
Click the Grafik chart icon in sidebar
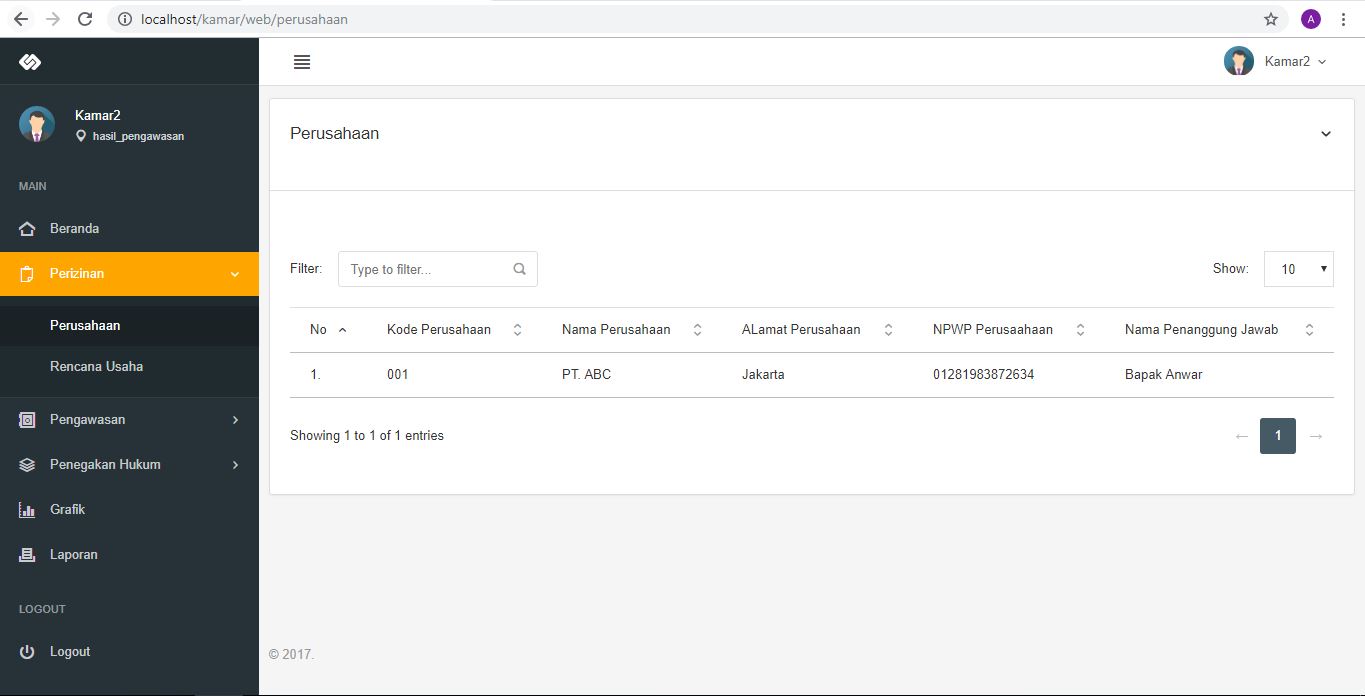(27, 510)
